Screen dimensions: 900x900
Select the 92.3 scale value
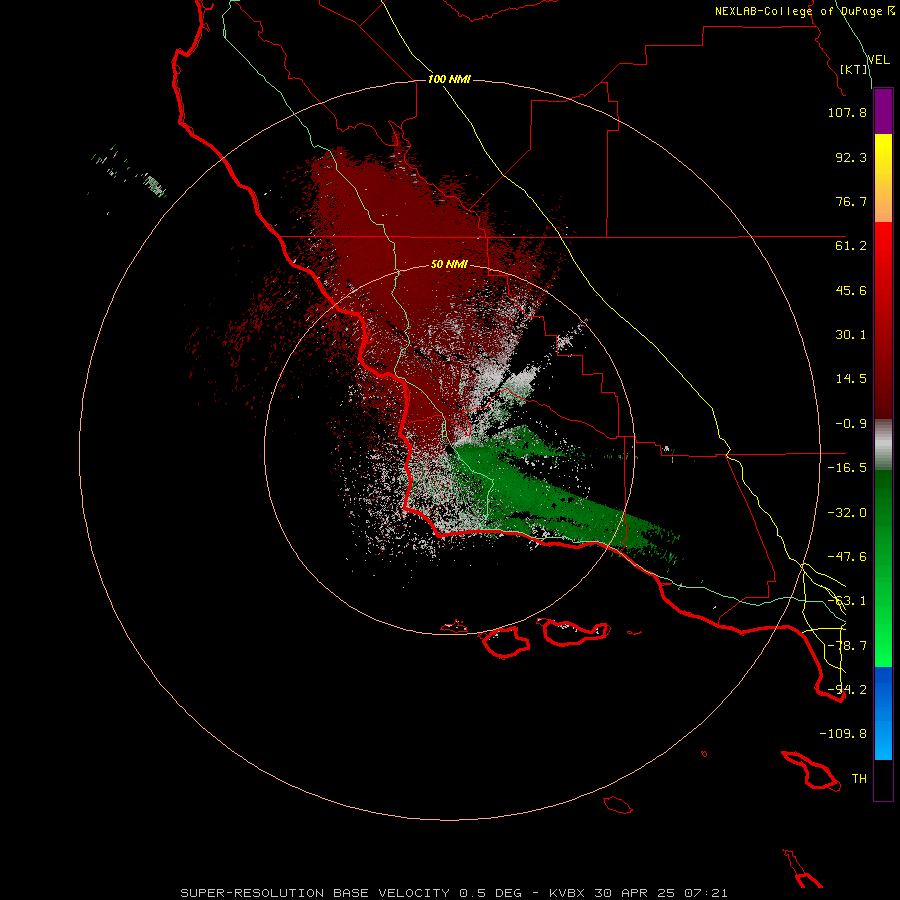pos(851,157)
